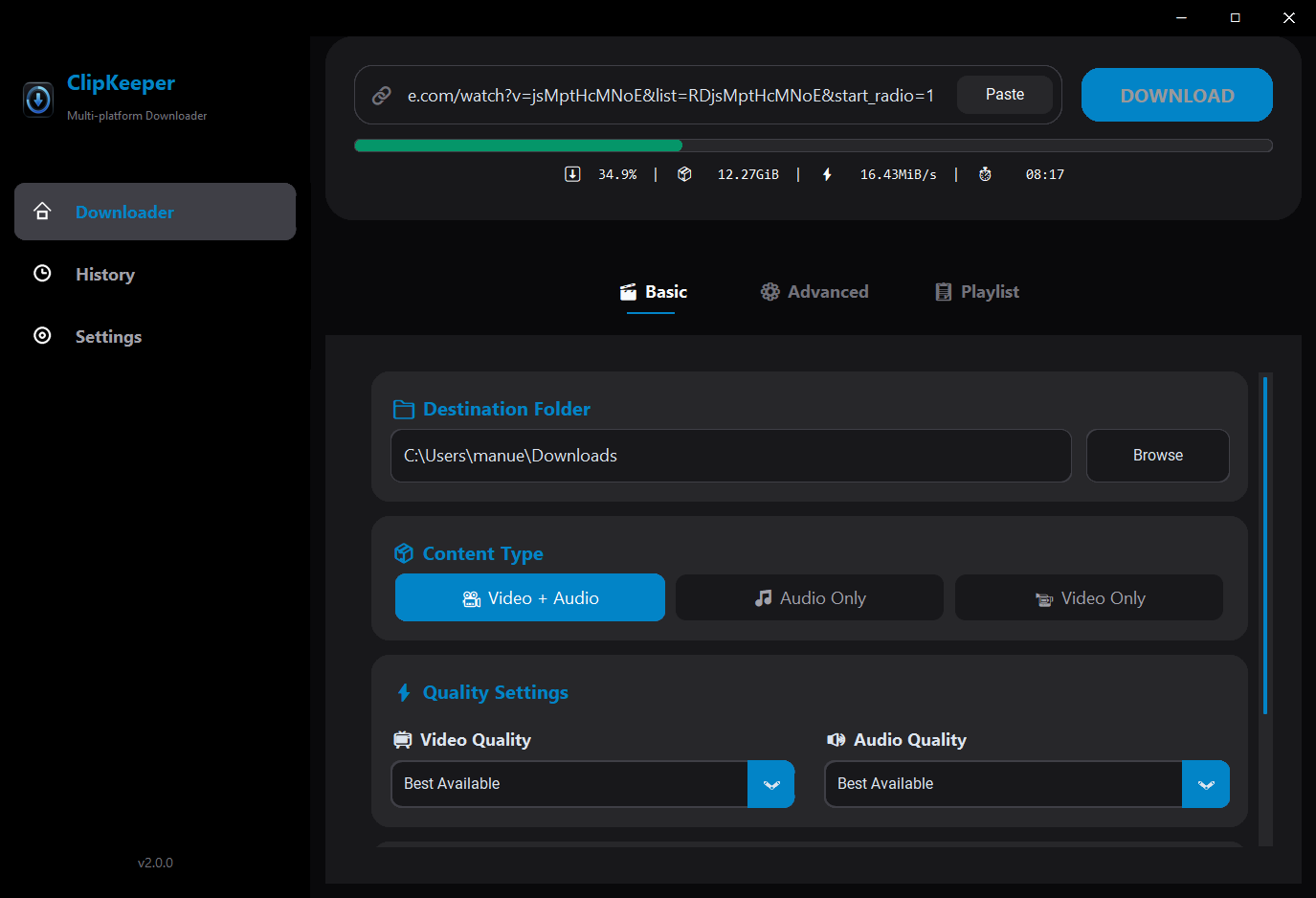Open the Settings page in sidebar
Screen dimensions: 1316x898
[x=155, y=336]
